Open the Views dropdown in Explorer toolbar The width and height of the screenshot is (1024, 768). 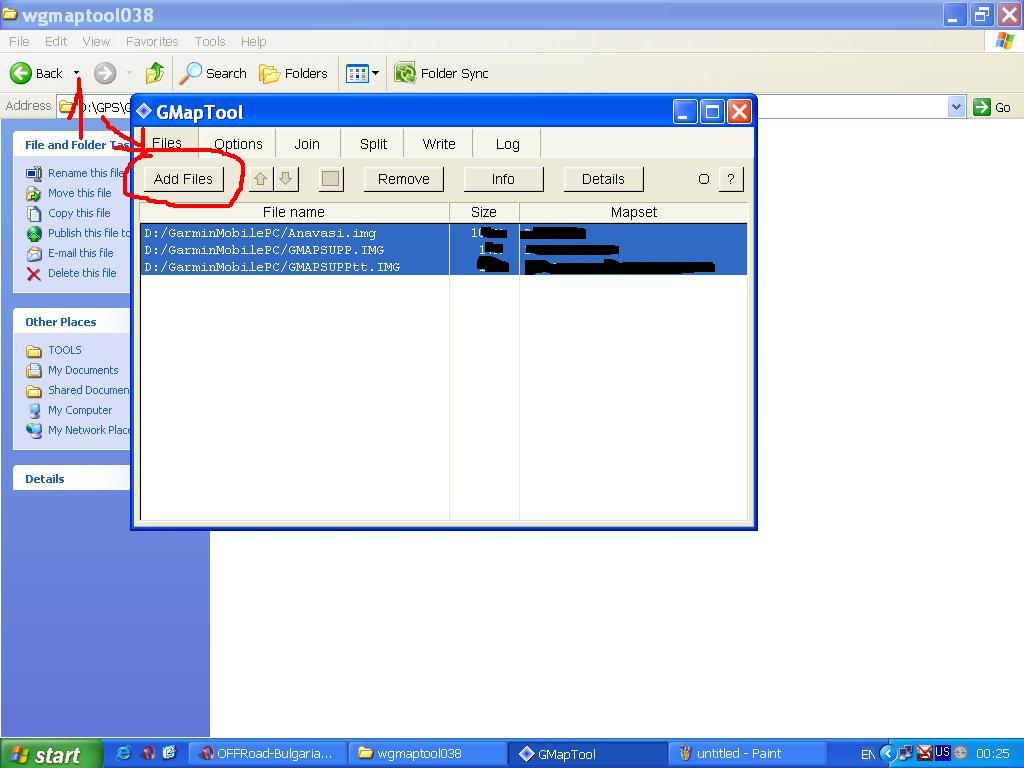[x=362, y=73]
